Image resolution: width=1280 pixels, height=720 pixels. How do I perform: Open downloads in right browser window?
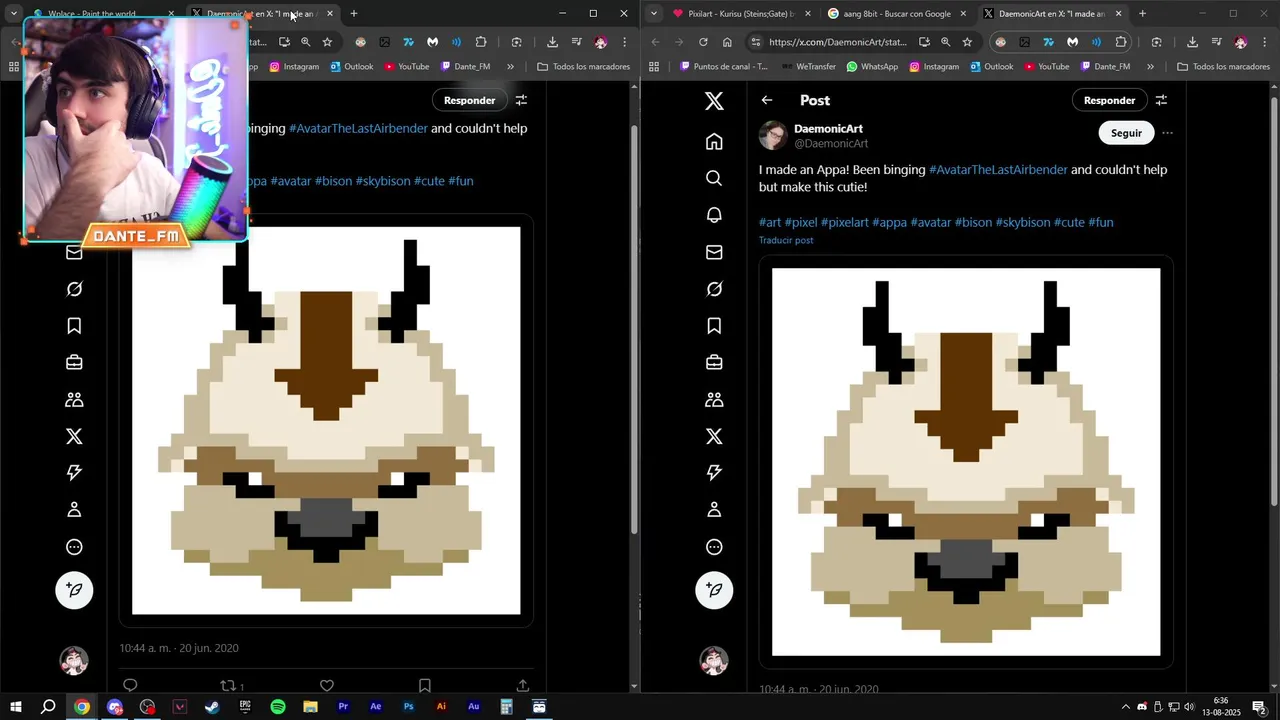1192,42
